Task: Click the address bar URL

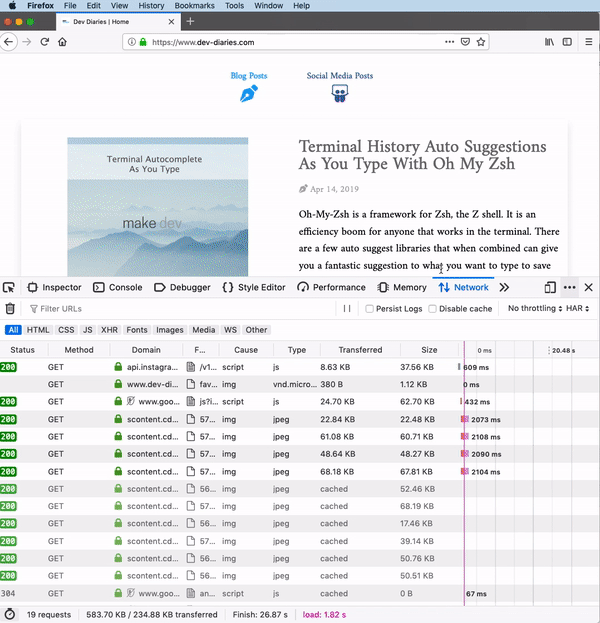Action: (x=203, y=42)
